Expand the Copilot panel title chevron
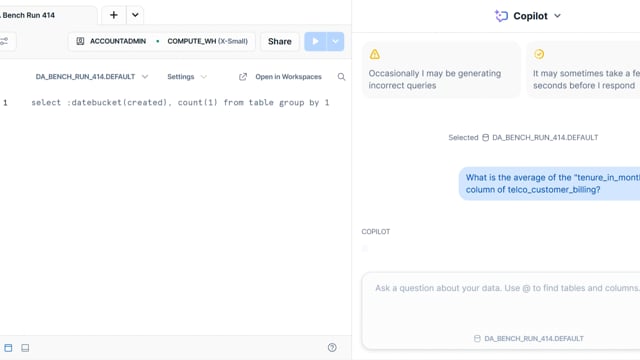The height and width of the screenshot is (360, 640). pos(558,16)
